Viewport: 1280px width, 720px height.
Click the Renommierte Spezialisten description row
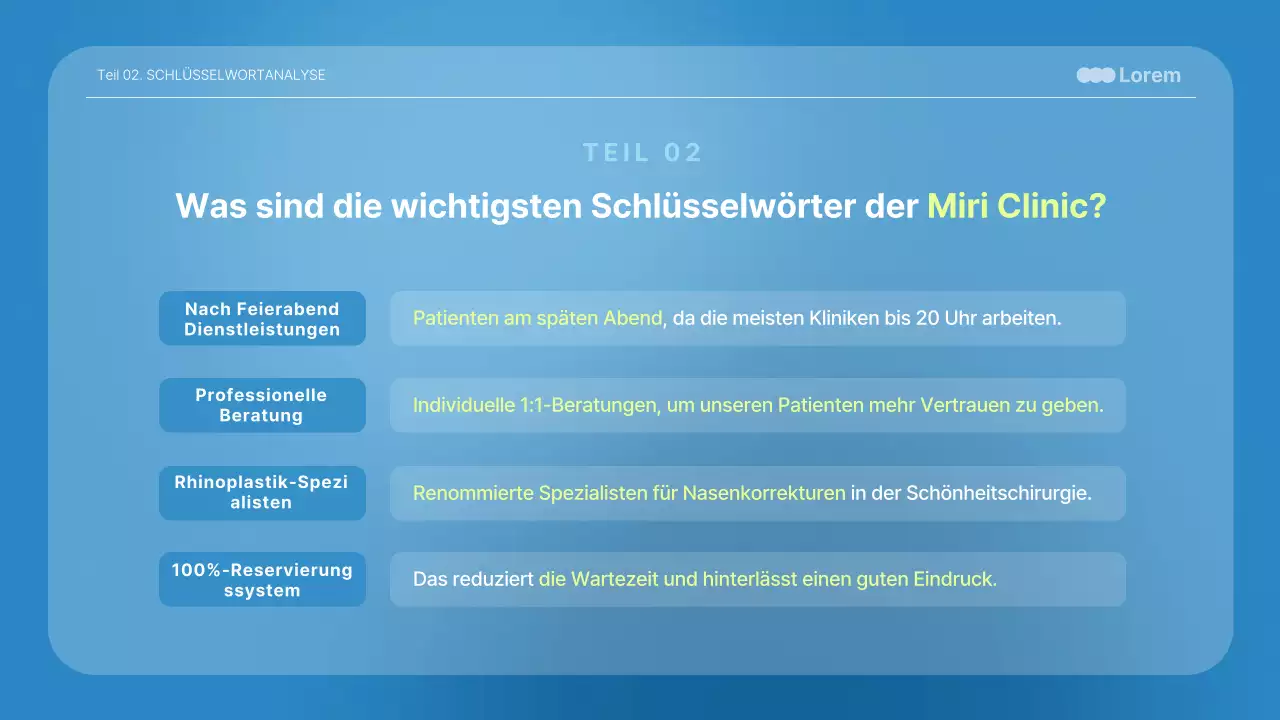[757, 492]
